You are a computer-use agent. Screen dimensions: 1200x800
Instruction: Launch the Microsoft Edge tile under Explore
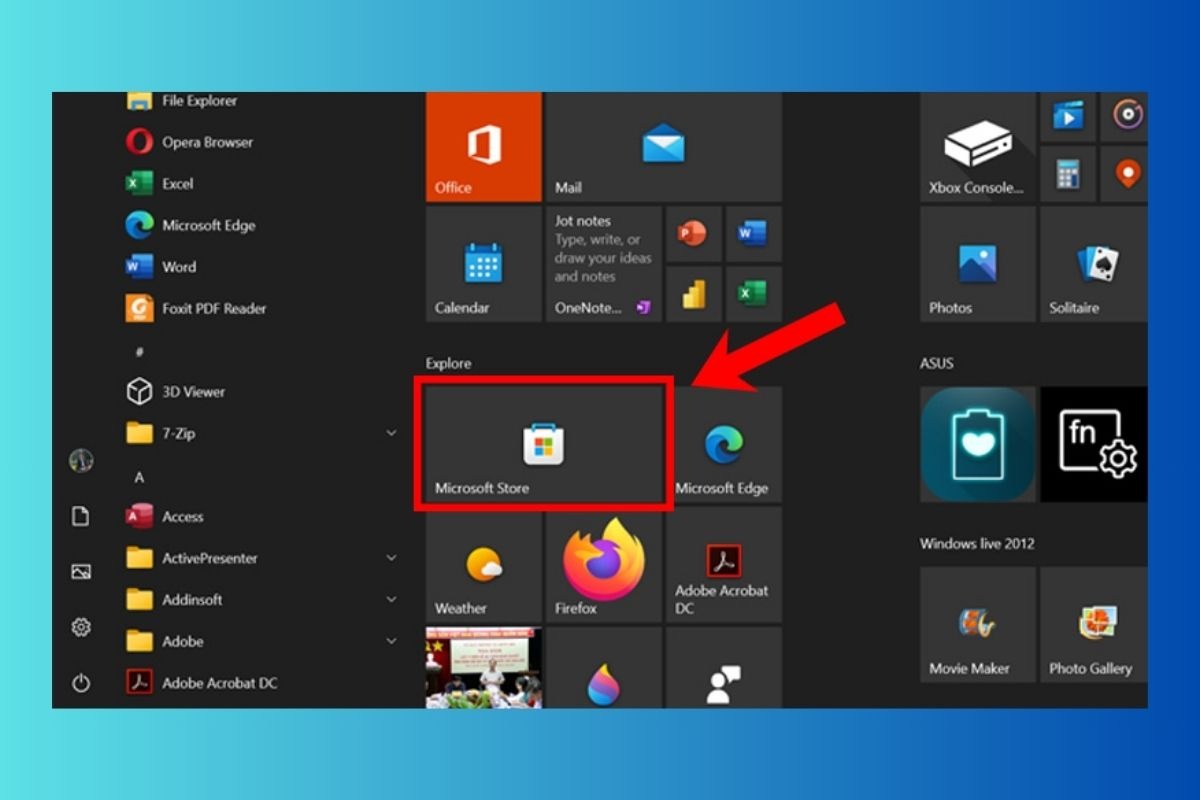[724, 444]
